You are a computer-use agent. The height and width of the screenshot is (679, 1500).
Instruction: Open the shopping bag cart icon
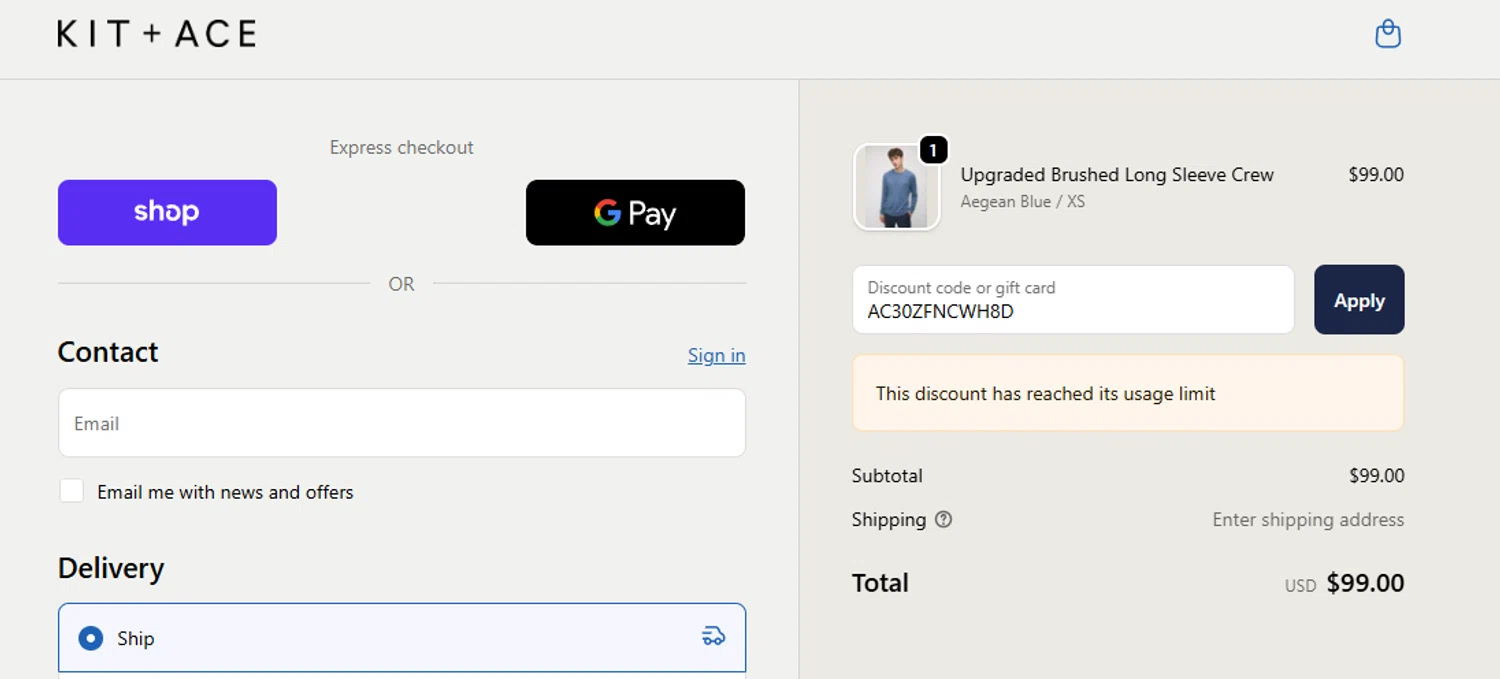pos(1388,34)
